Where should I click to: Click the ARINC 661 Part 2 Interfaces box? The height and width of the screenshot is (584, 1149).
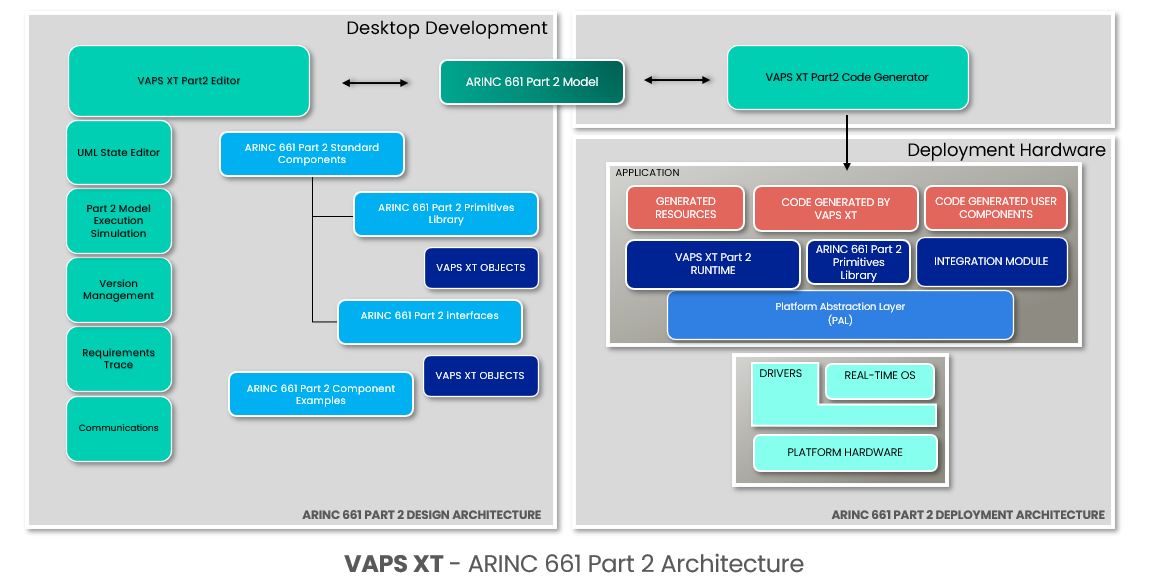pyautogui.click(x=429, y=315)
